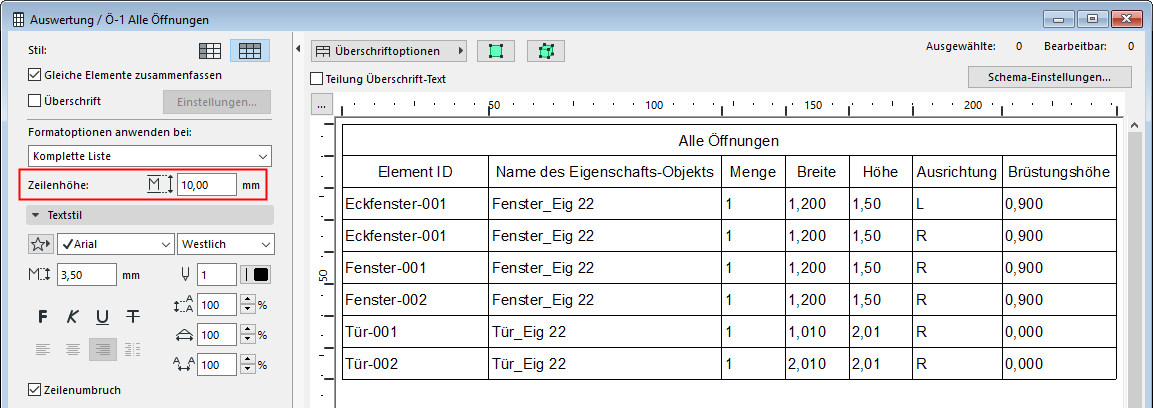The width and height of the screenshot is (1153, 408).
Task: Select the Ausrichtung column header
Action: [957, 172]
